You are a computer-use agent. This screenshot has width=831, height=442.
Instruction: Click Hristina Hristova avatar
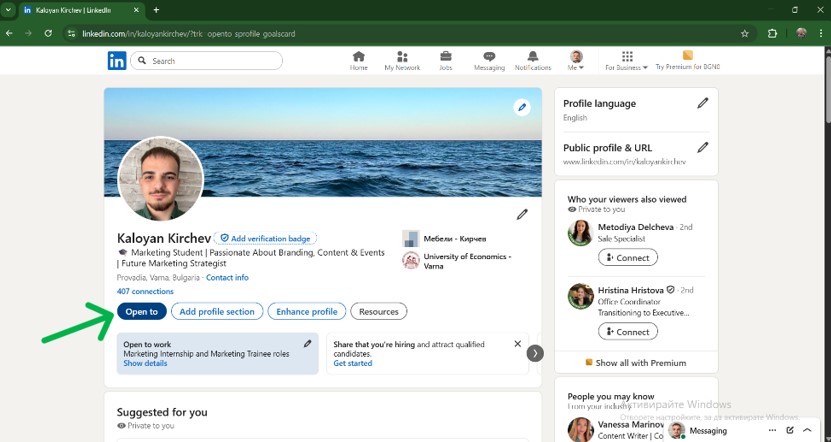580,296
